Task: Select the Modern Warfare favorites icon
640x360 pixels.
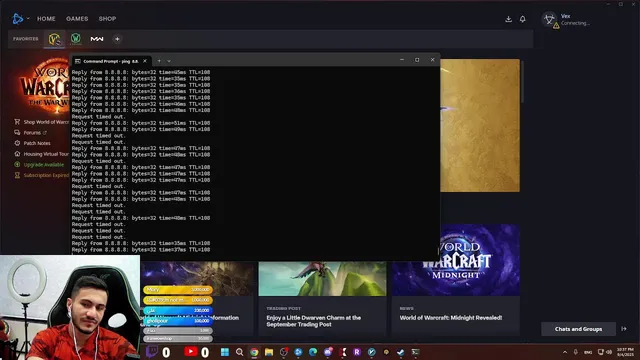Action: click(97, 39)
